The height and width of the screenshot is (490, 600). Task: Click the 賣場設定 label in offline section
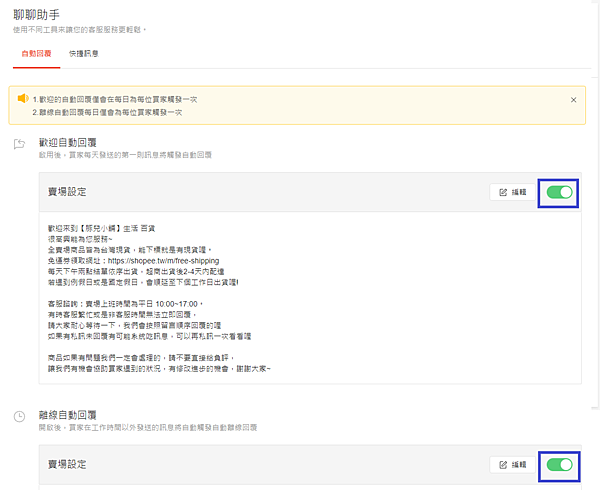[x=67, y=464]
